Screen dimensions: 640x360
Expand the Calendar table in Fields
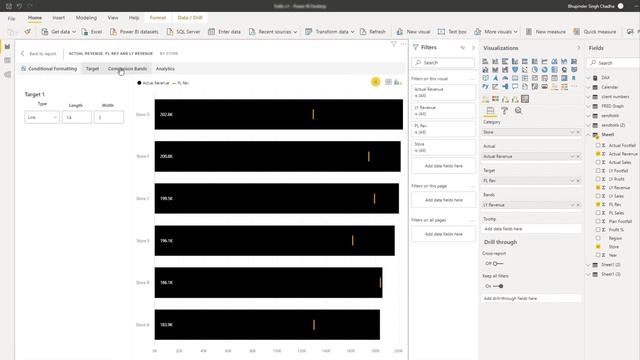coord(588,87)
